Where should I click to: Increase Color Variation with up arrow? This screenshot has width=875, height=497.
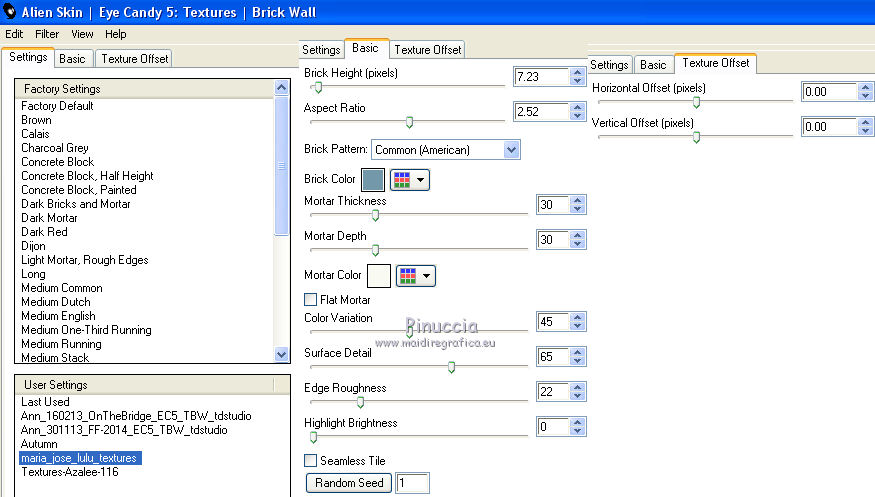[x=578, y=317]
